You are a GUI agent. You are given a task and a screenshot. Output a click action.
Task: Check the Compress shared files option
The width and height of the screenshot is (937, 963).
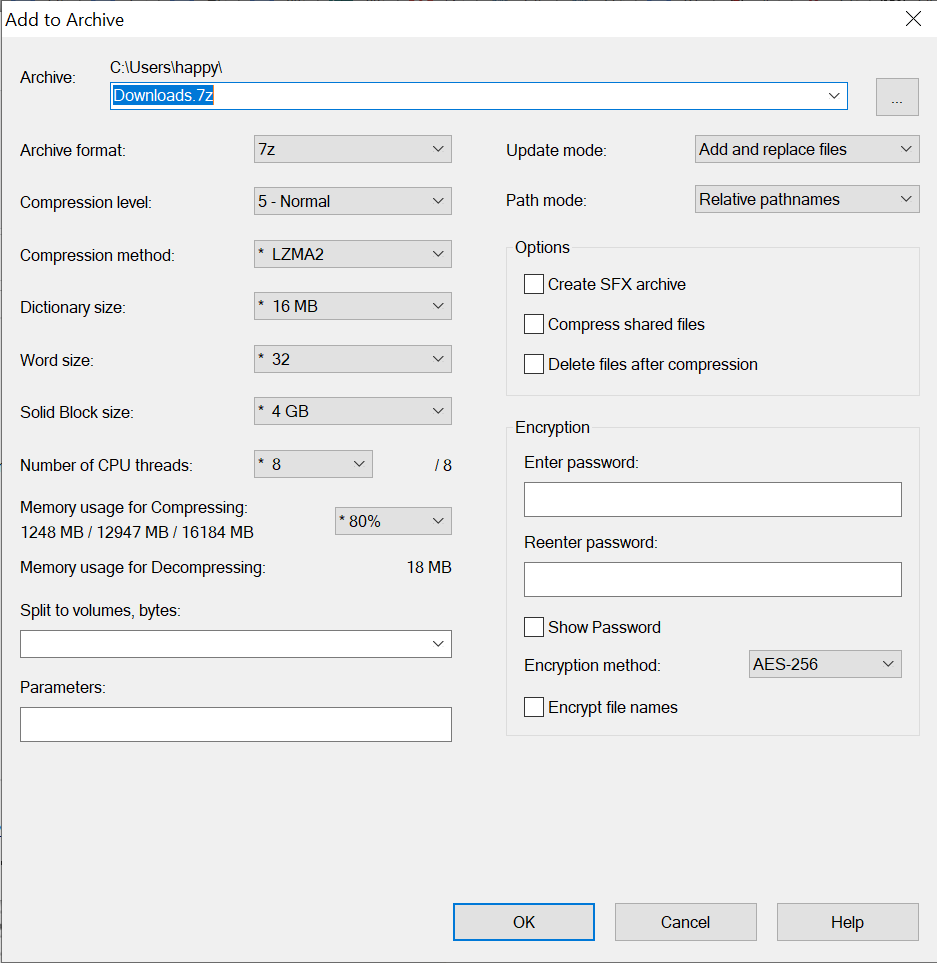[534, 324]
